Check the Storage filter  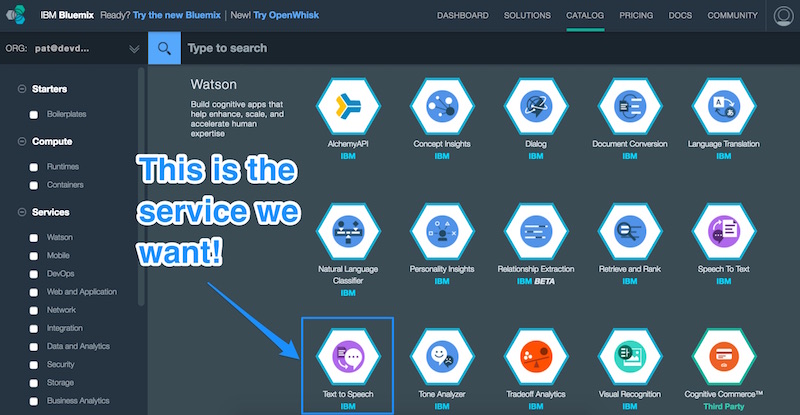(x=34, y=383)
